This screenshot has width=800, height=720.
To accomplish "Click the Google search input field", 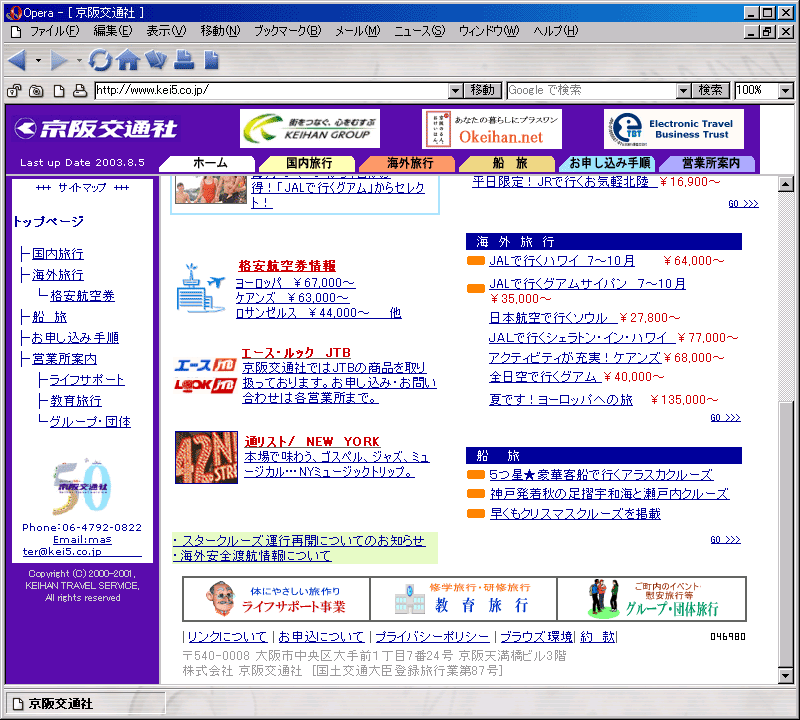I will pyautogui.click(x=592, y=91).
